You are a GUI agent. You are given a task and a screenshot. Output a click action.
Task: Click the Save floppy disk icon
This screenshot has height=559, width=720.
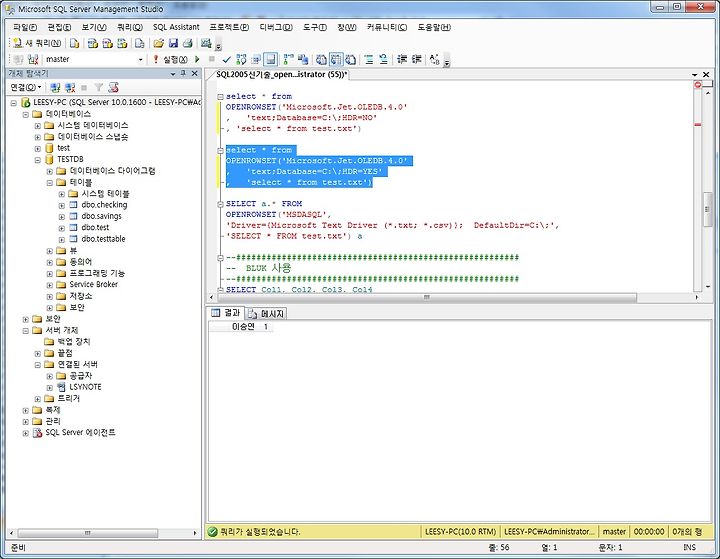[173, 43]
